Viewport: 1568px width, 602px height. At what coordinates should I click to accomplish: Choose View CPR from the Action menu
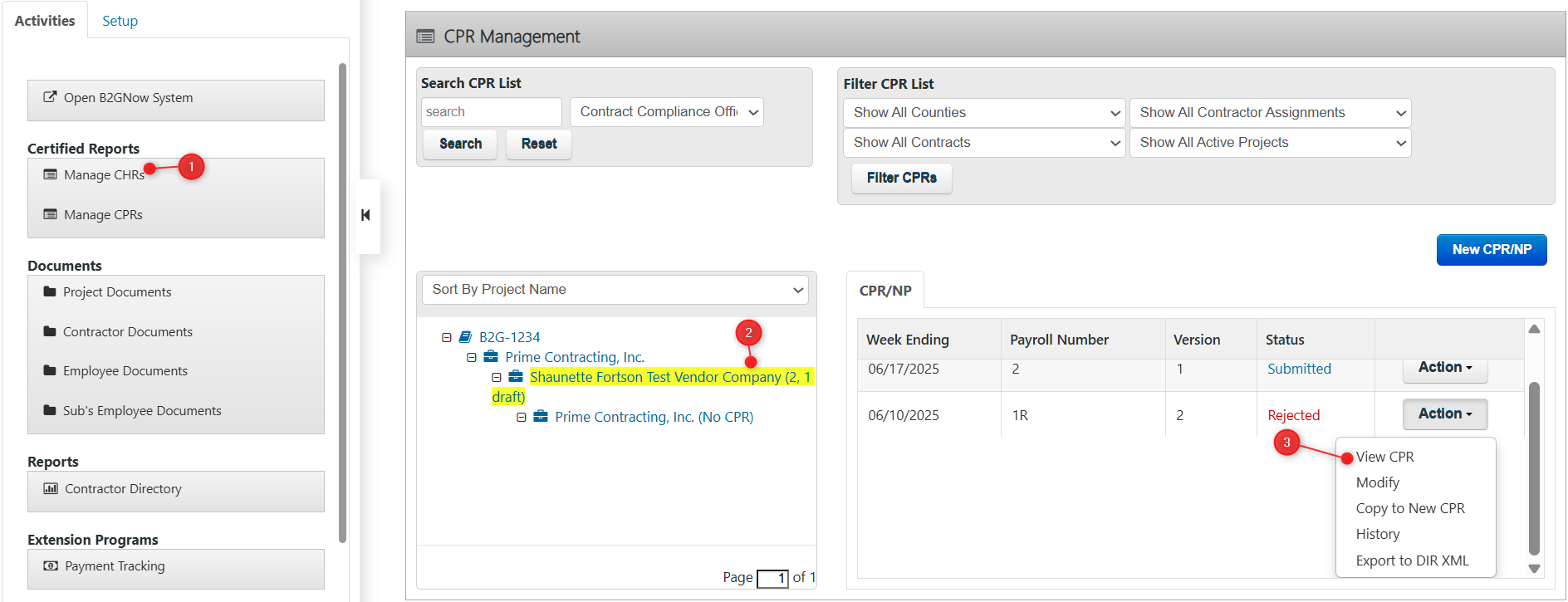(1384, 457)
